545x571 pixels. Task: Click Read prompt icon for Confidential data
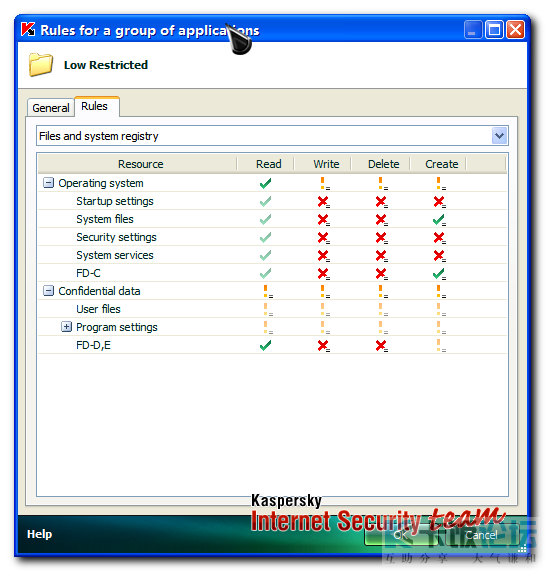coord(268,291)
